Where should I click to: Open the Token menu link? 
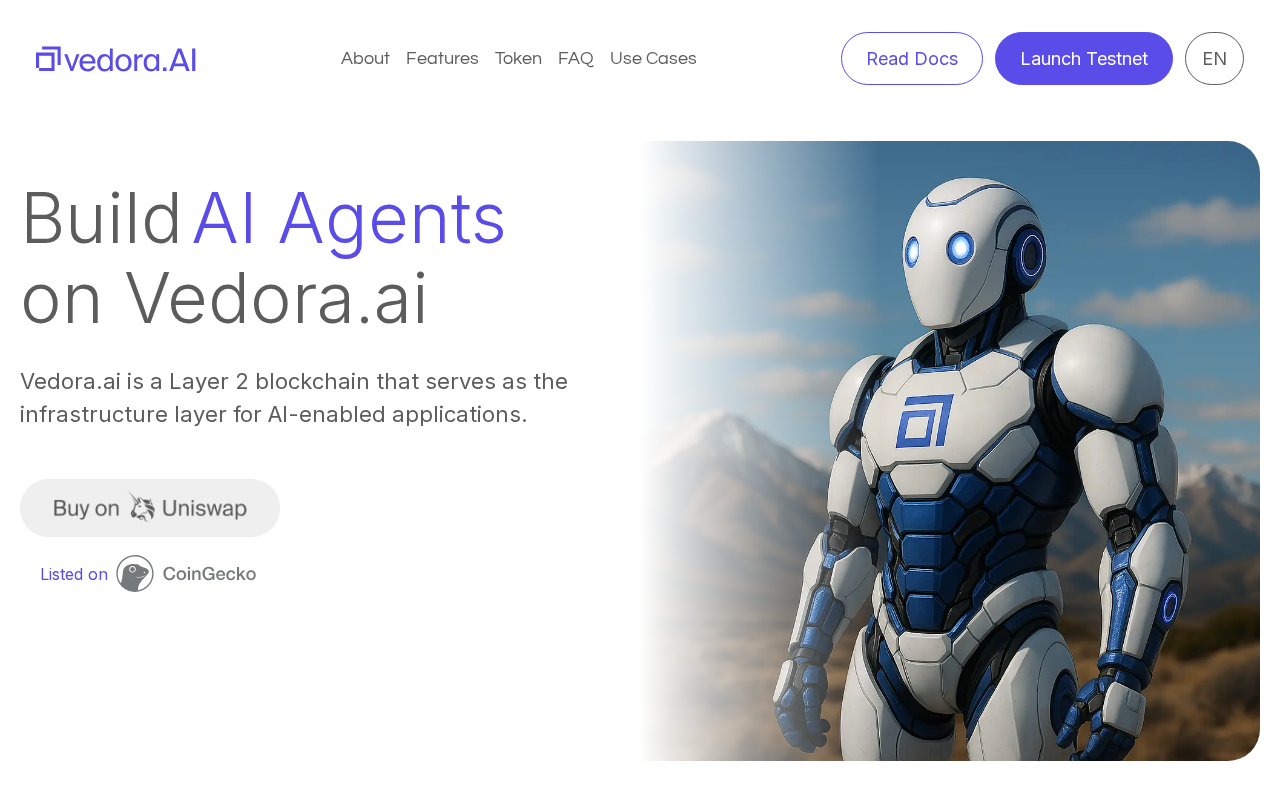(x=518, y=58)
